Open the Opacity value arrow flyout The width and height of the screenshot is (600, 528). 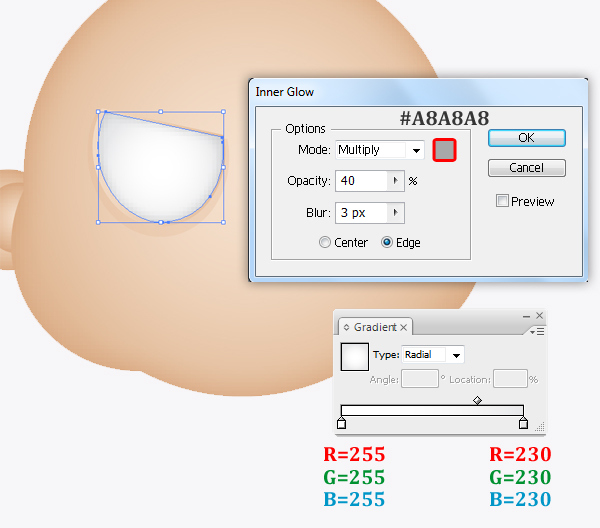point(396,181)
